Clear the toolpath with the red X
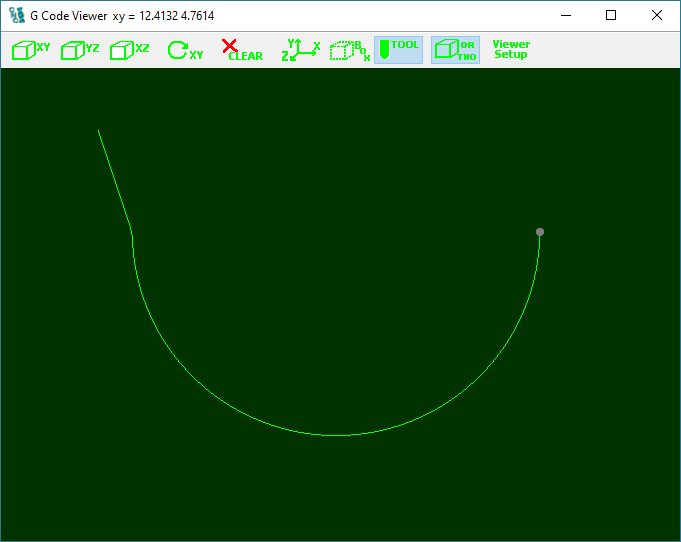 tap(240, 50)
